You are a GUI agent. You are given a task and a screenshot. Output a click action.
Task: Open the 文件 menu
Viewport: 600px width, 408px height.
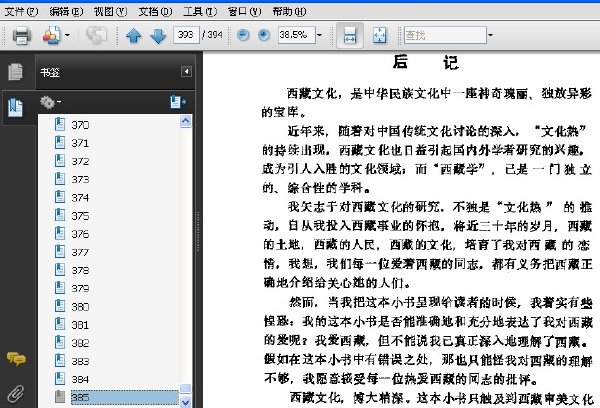coord(21,12)
